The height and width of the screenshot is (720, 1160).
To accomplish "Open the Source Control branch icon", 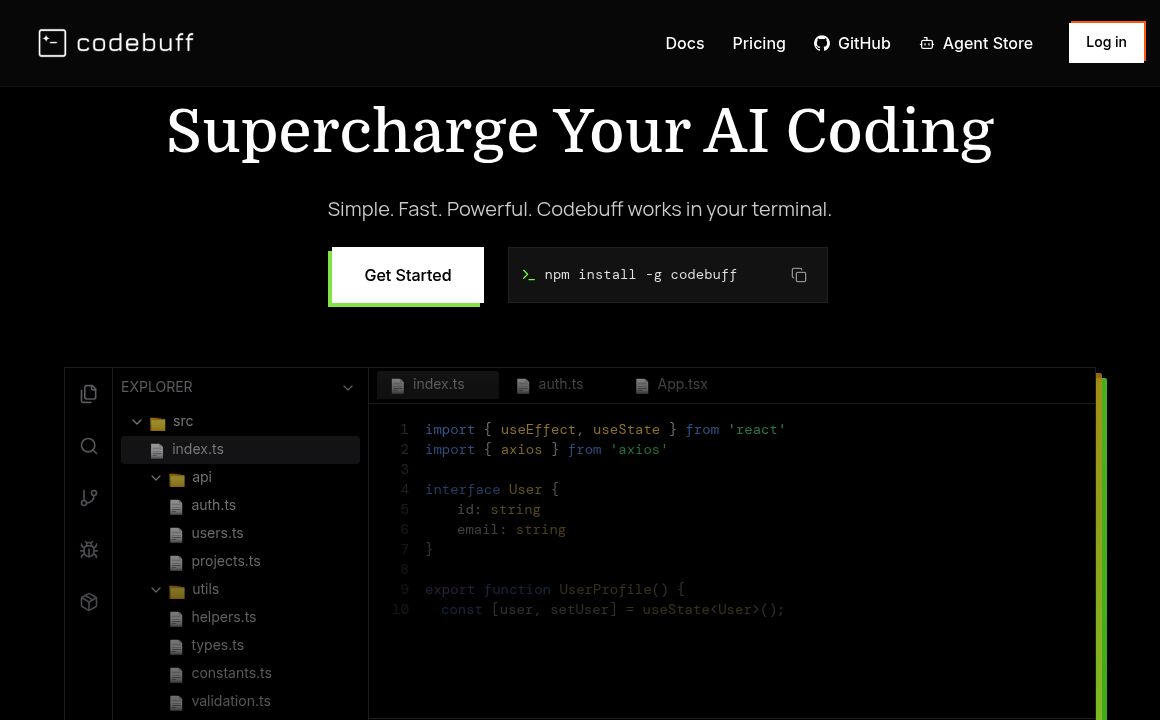I will pyautogui.click(x=89, y=498).
